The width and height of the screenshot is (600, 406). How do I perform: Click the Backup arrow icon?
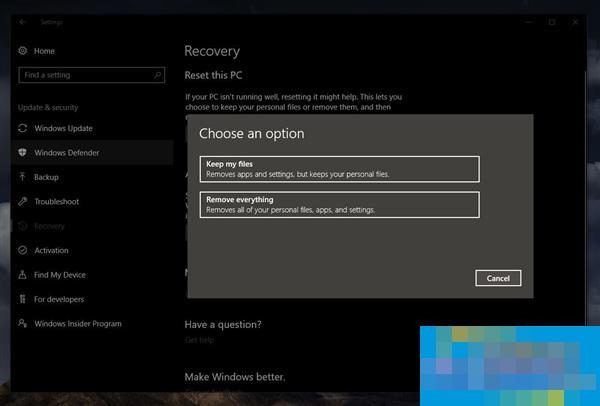[x=23, y=177]
